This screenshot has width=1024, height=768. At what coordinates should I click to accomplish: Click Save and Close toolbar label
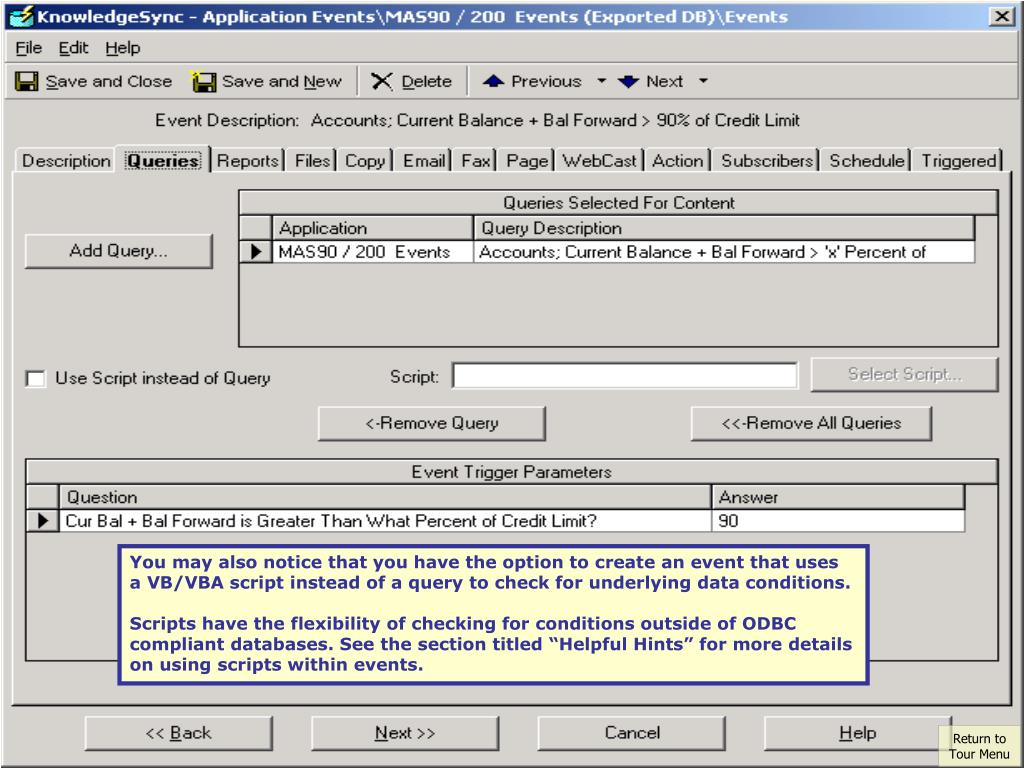tap(108, 82)
